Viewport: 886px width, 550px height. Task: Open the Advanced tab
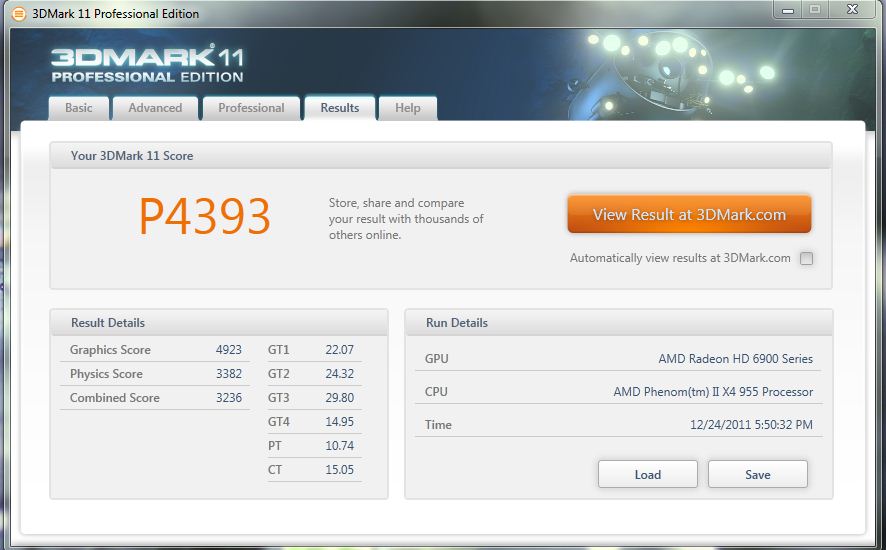click(x=155, y=108)
